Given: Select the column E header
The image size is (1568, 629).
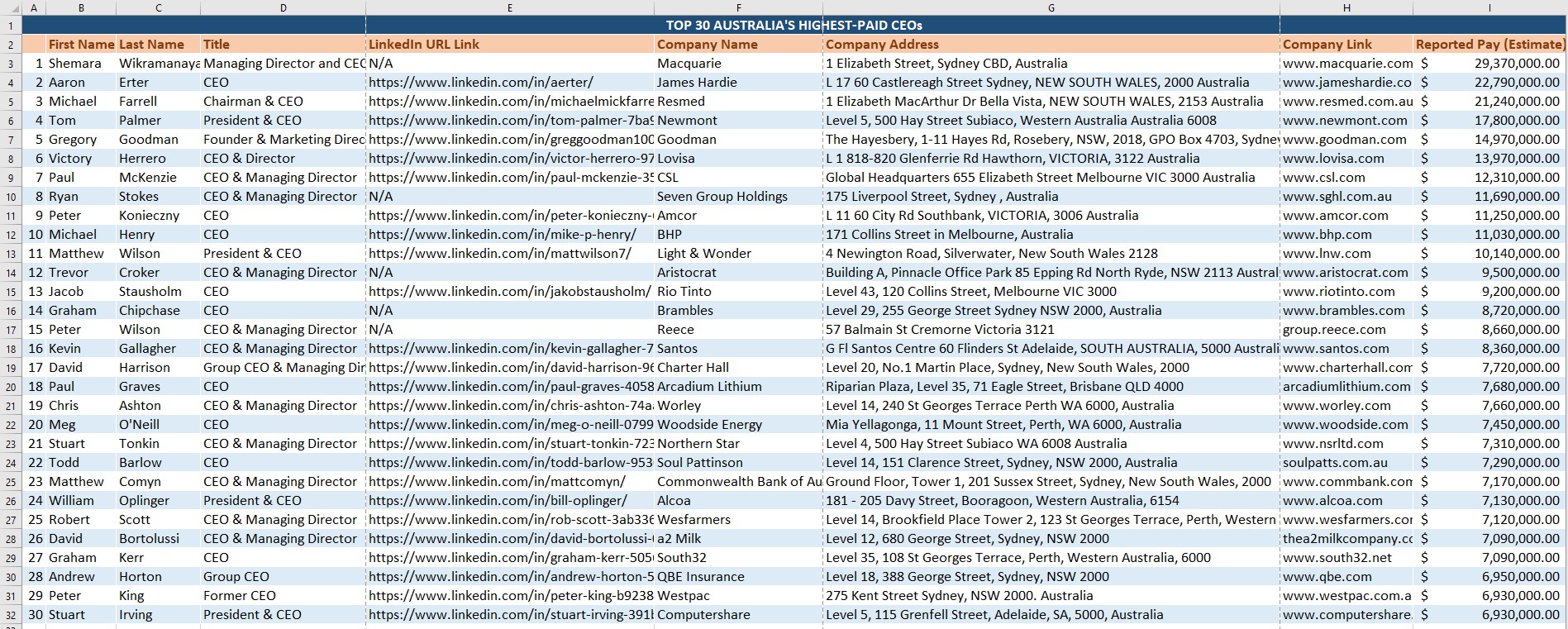Looking at the screenshot, I should pos(510,7).
